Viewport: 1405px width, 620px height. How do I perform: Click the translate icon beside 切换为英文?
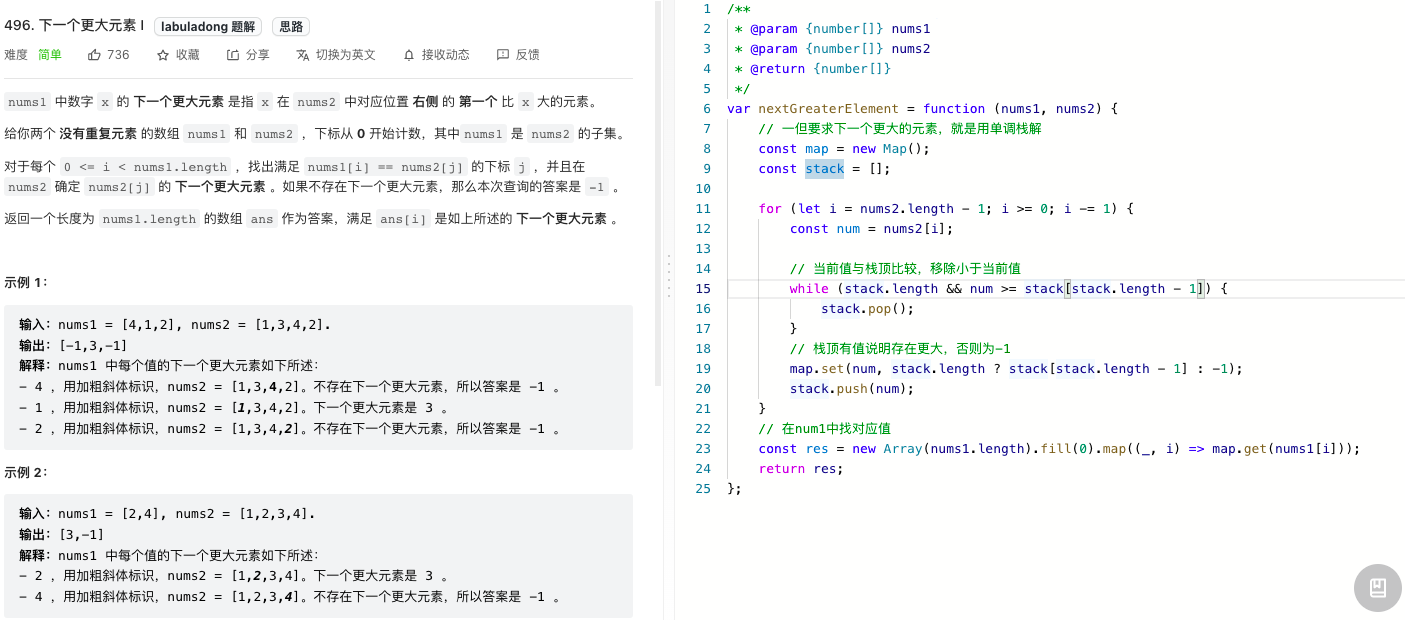(303, 55)
